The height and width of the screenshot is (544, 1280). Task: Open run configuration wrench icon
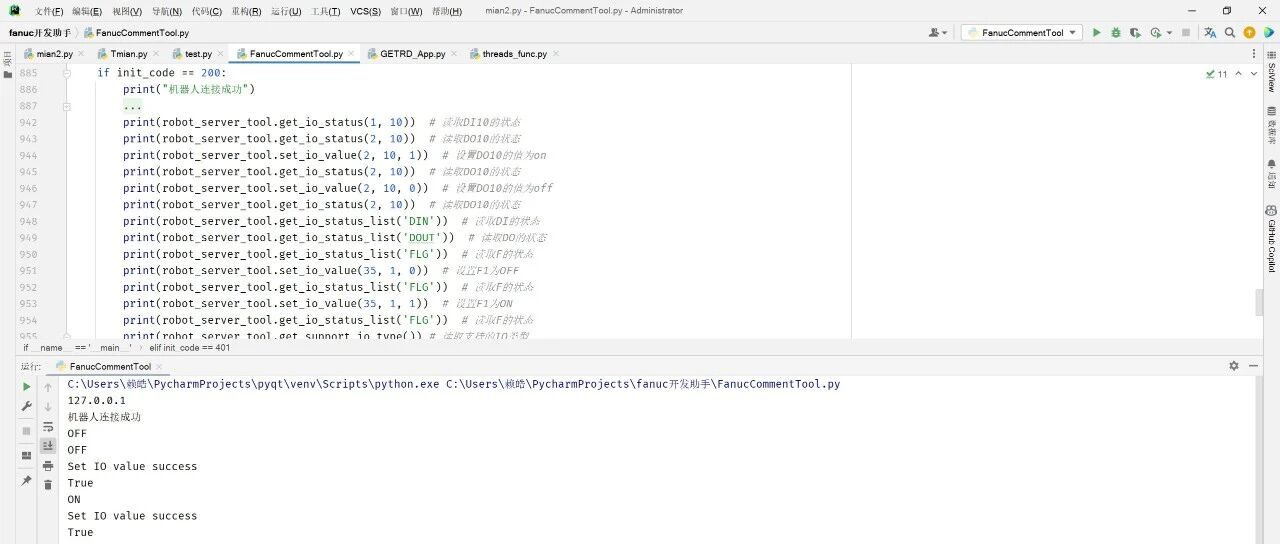pos(27,406)
